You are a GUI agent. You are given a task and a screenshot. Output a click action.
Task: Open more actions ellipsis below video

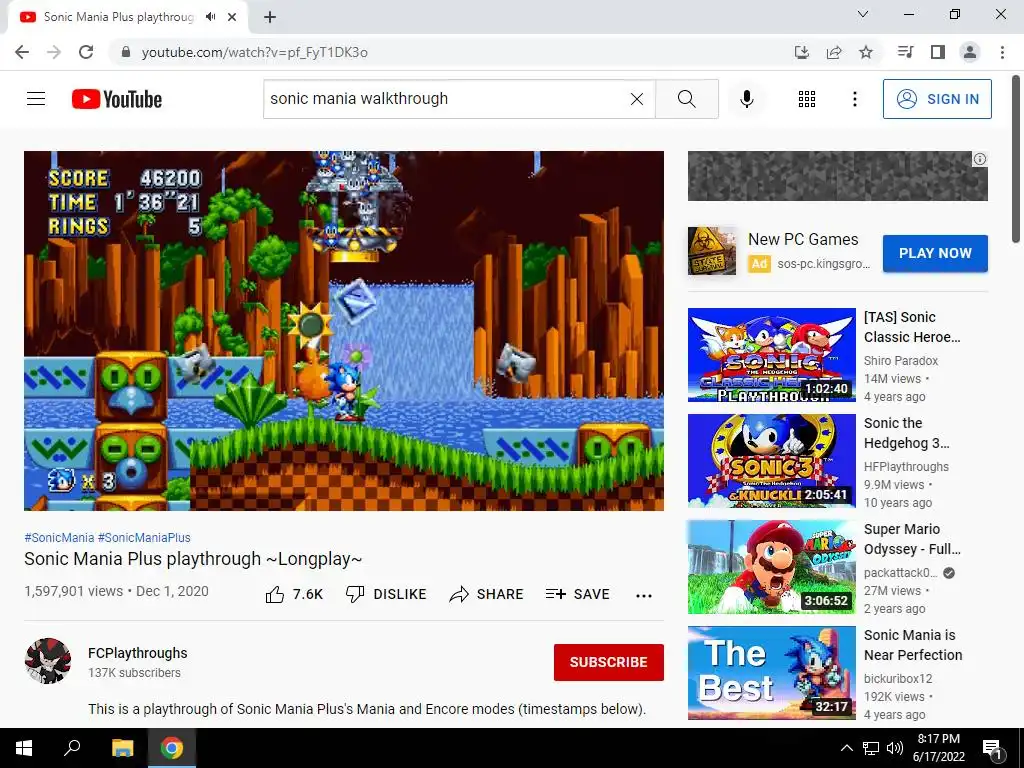(x=644, y=595)
